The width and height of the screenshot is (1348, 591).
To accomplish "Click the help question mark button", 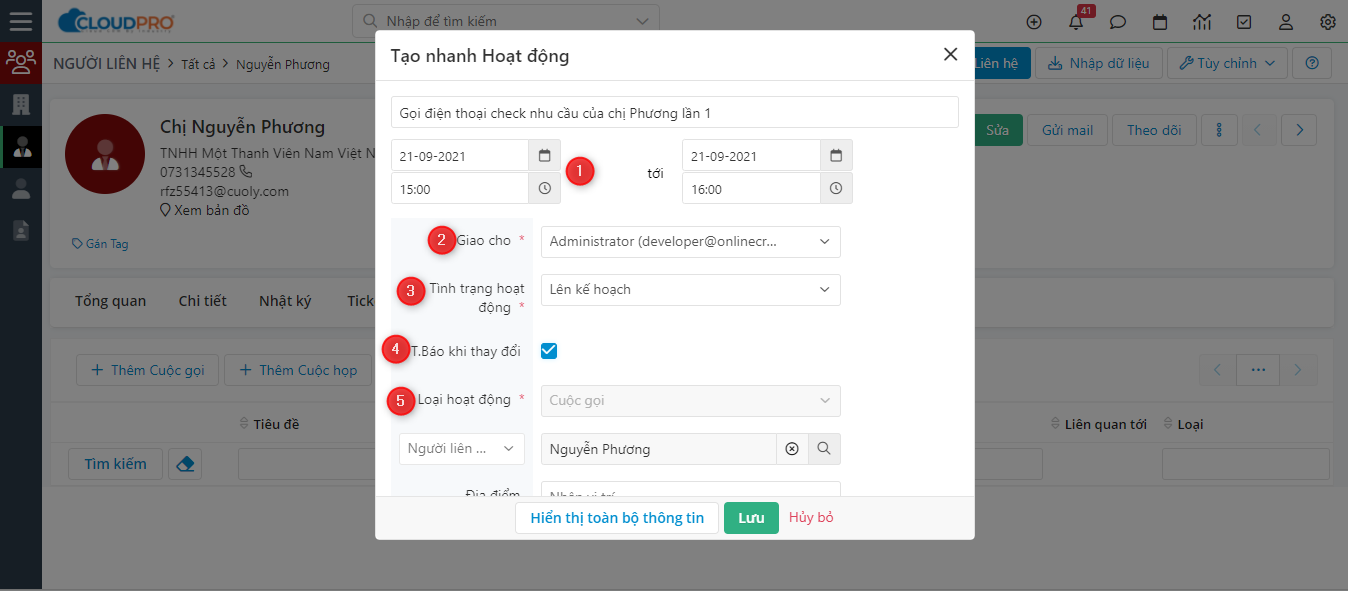I will 1312,63.
